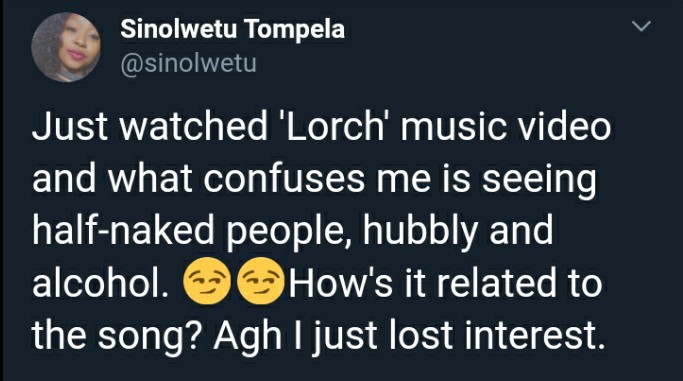Click the word "Agh" in the tweet
The width and height of the screenshot is (683, 381).
pos(247,337)
